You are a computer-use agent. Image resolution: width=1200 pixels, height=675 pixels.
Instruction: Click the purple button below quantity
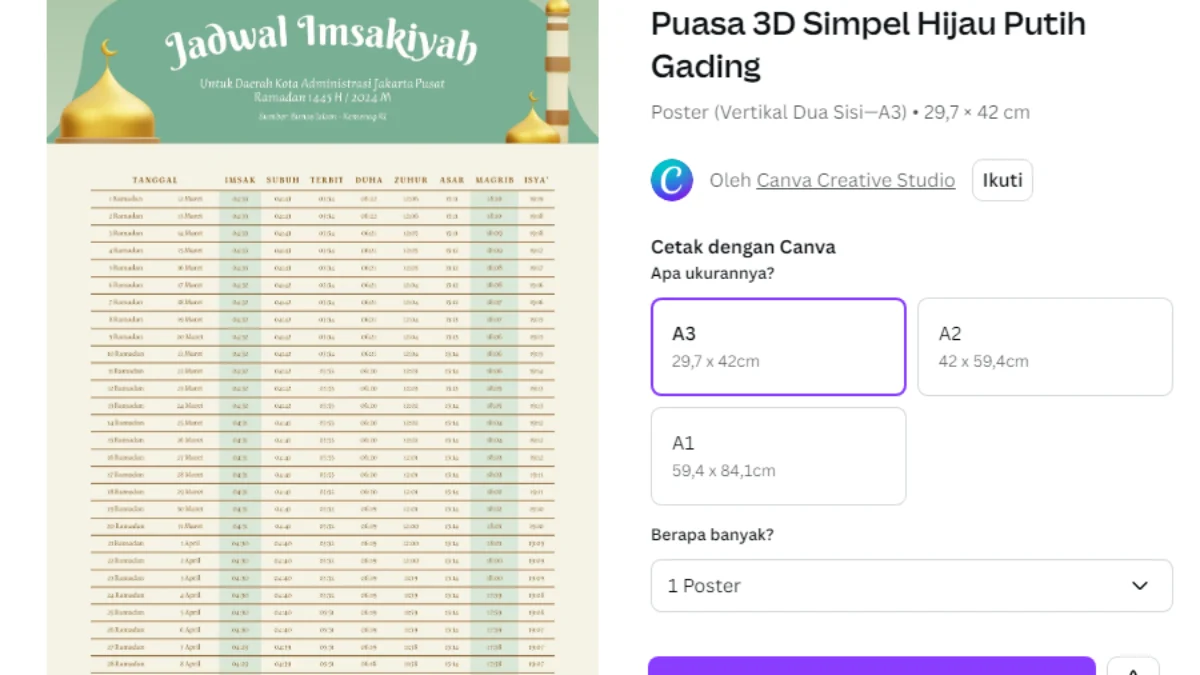pos(871,668)
